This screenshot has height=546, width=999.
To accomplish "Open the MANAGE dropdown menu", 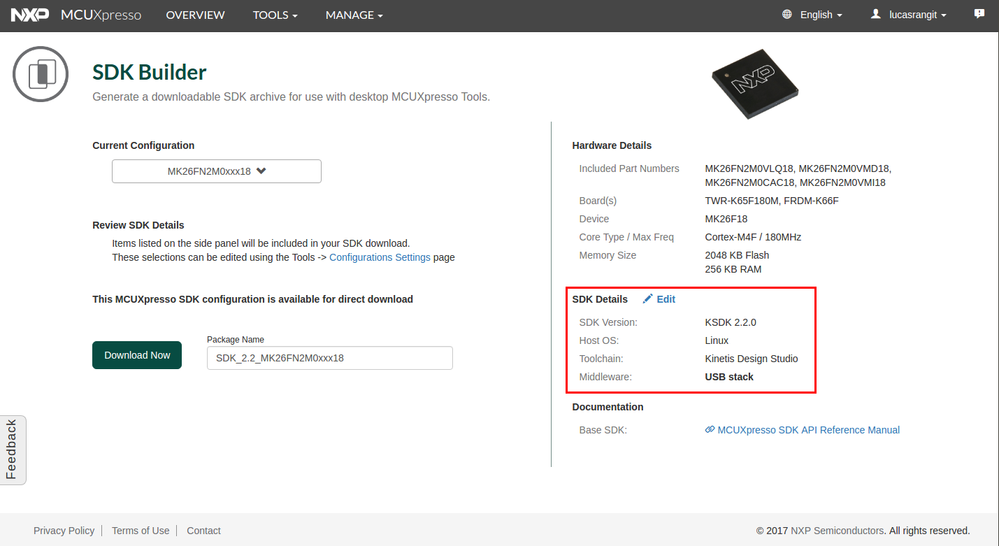I will pos(354,15).
